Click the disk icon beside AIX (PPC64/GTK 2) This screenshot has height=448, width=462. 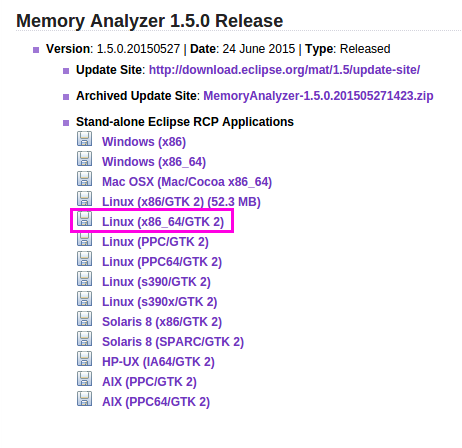tap(85, 399)
